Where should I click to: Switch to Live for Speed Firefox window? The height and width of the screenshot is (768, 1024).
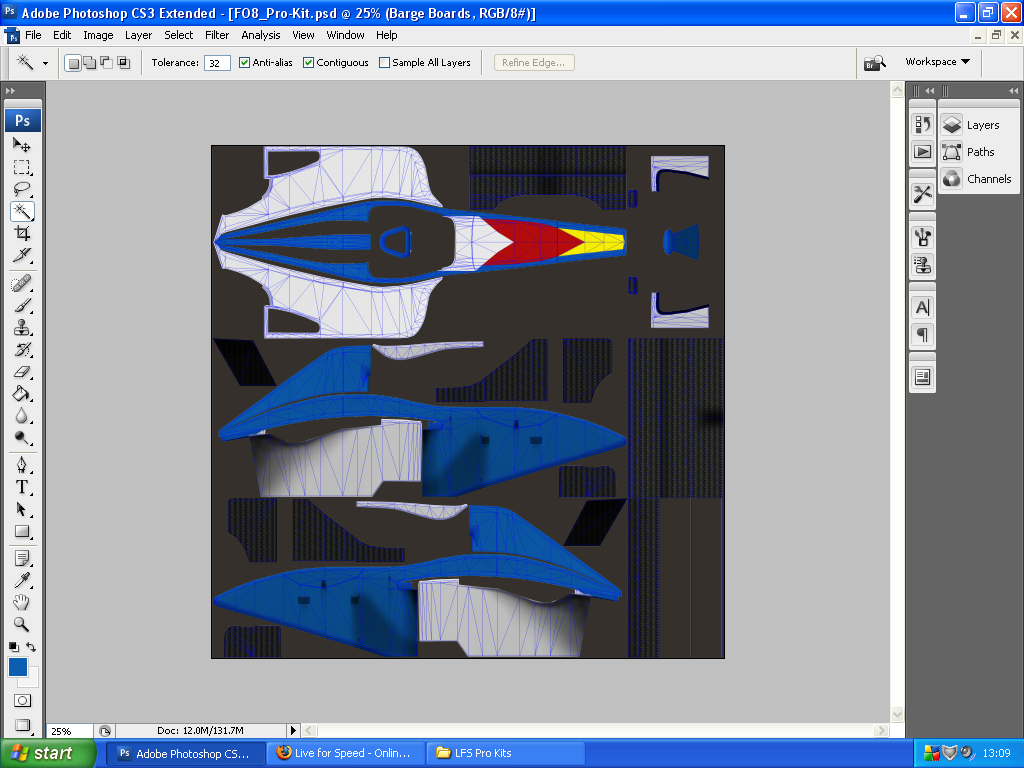[345, 753]
